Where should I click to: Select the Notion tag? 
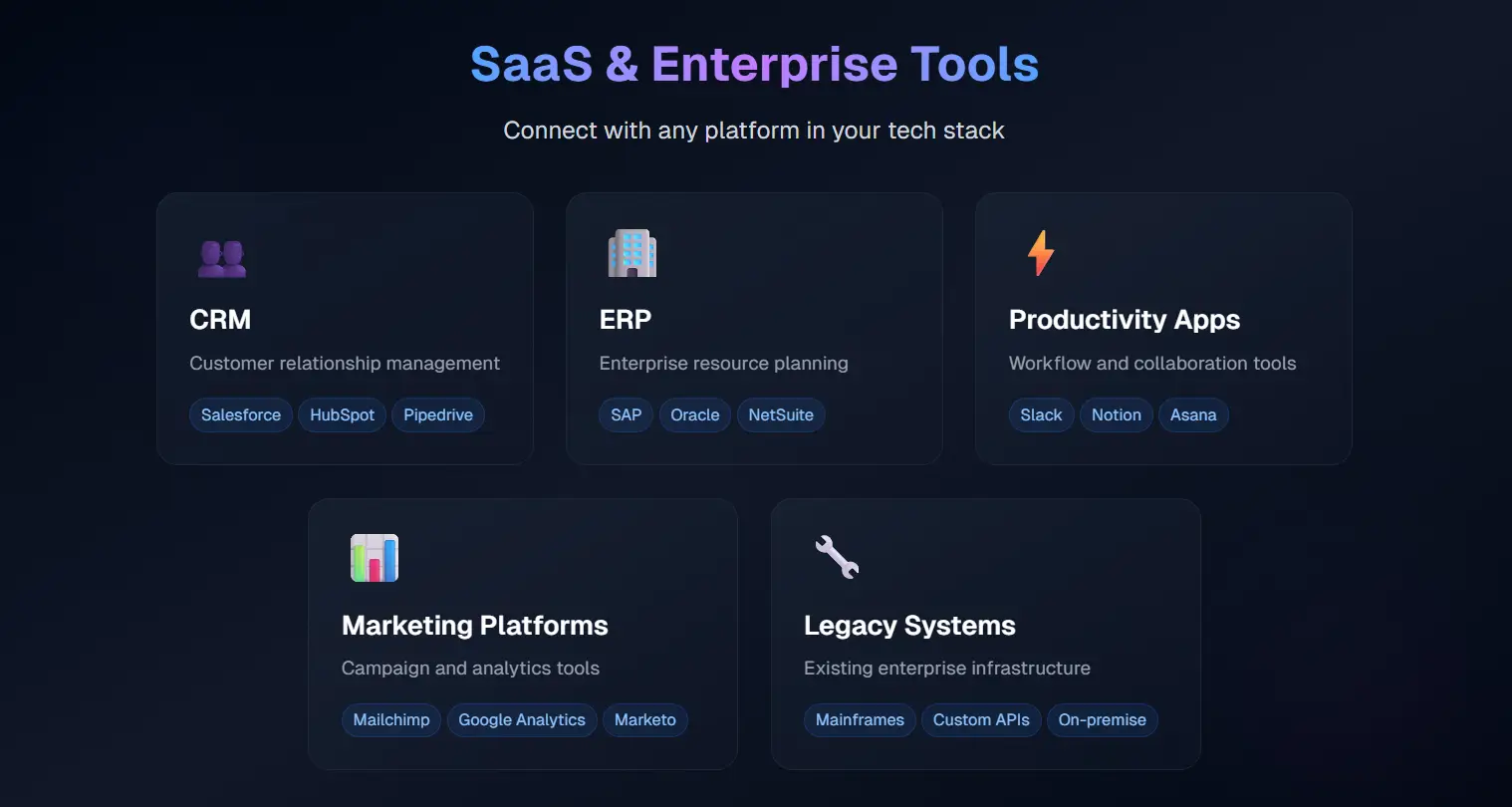point(1117,415)
